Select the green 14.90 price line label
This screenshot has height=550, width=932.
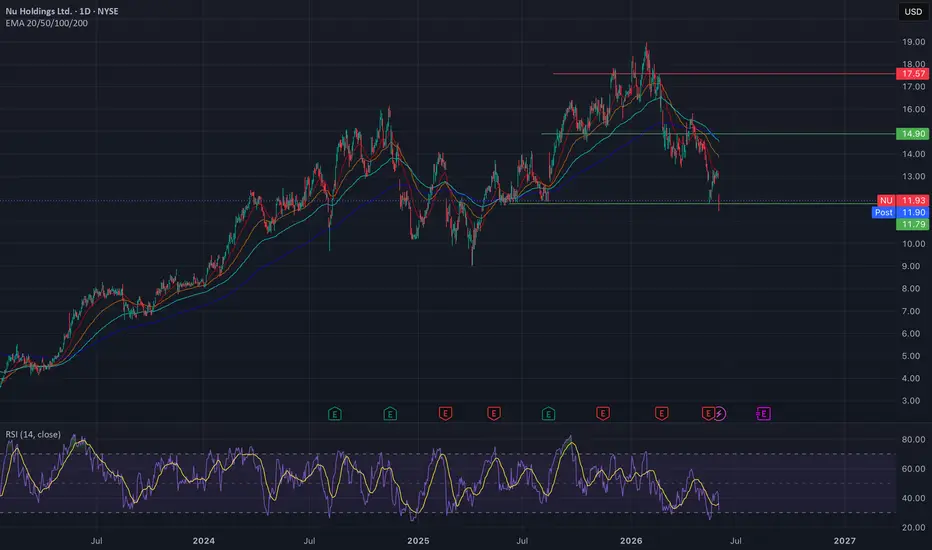pyautogui.click(x=913, y=134)
